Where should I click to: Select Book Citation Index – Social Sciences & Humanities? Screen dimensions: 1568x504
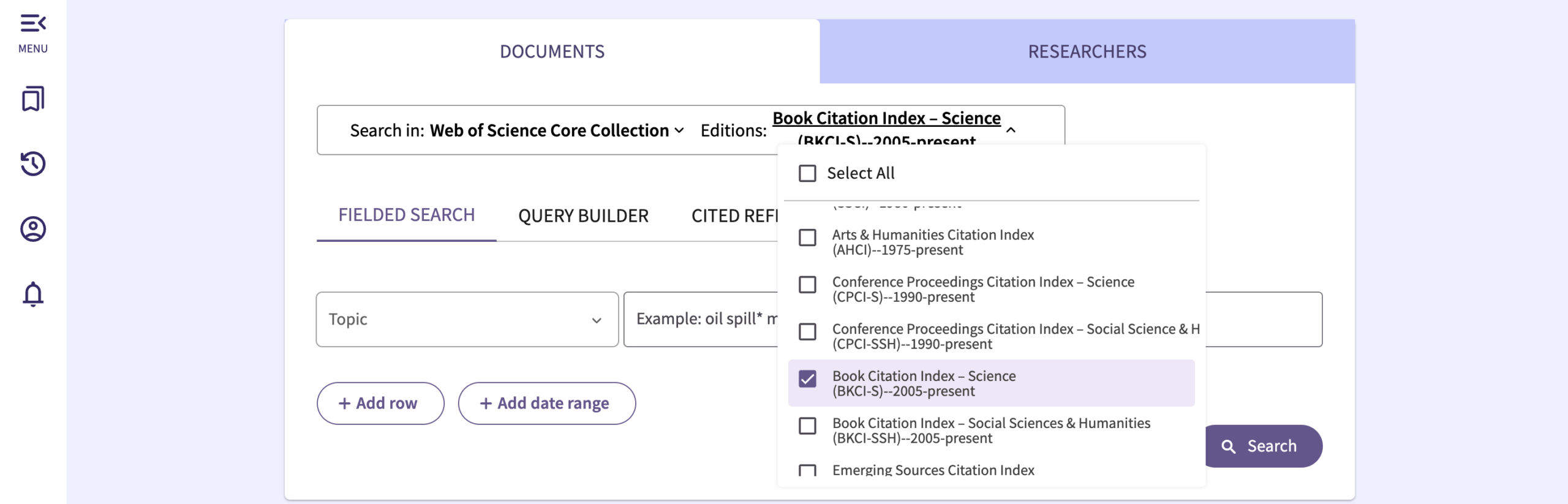click(x=807, y=426)
